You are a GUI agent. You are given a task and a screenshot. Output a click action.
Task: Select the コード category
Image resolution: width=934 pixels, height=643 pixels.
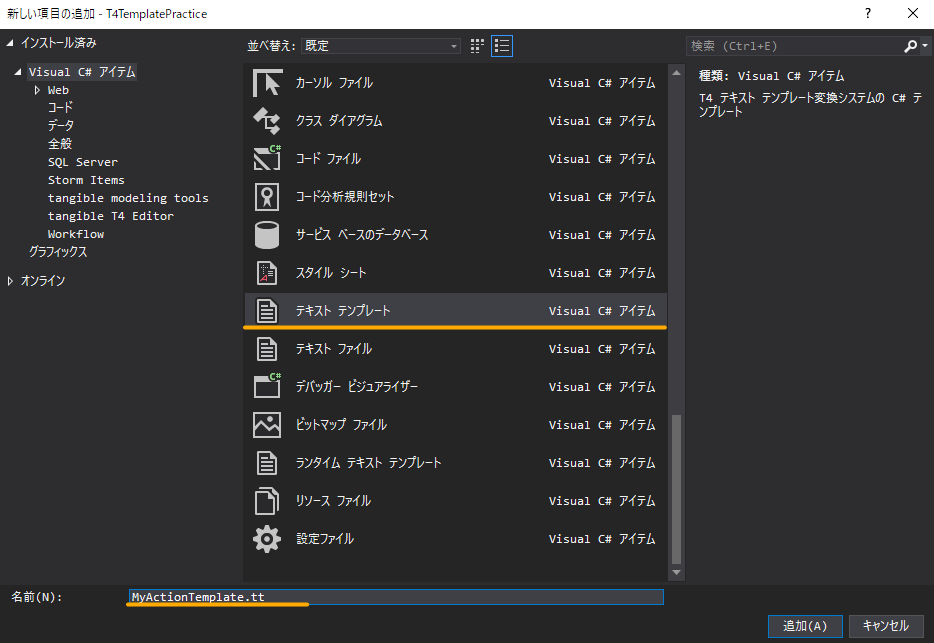(x=60, y=108)
